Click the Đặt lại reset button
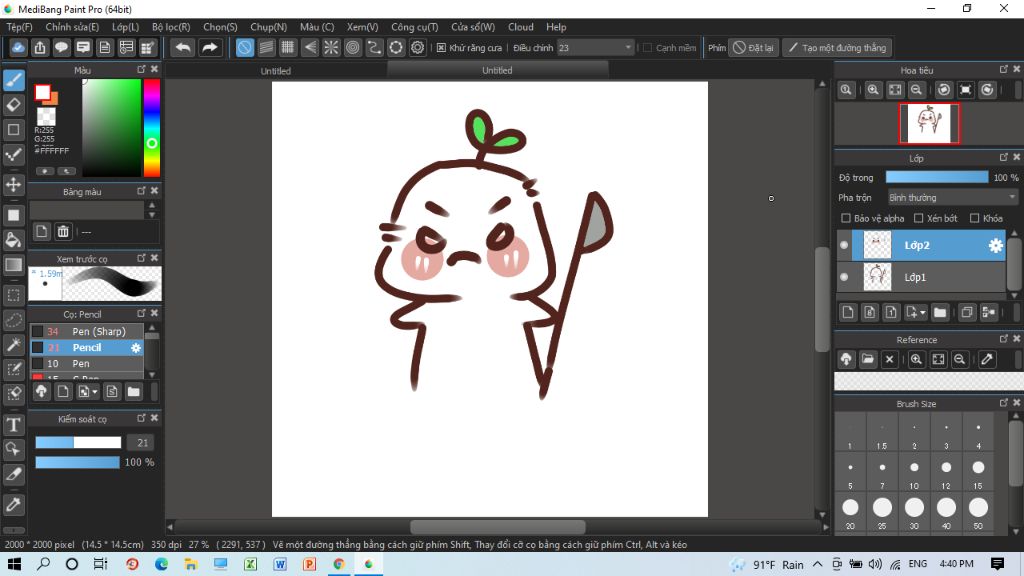Image resolution: width=1024 pixels, height=576 pixels. pos(754,48)
